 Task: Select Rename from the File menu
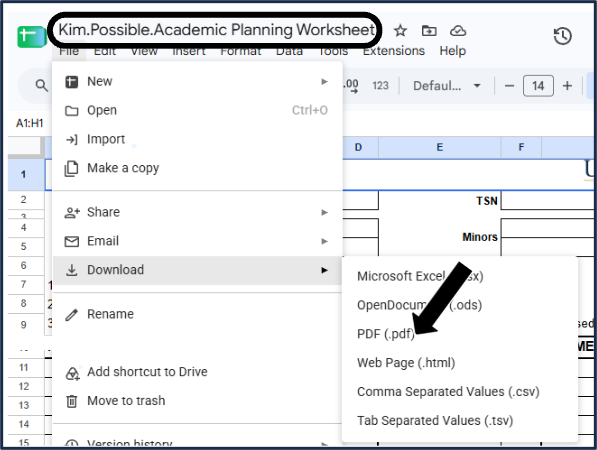(x=197, y=314)
